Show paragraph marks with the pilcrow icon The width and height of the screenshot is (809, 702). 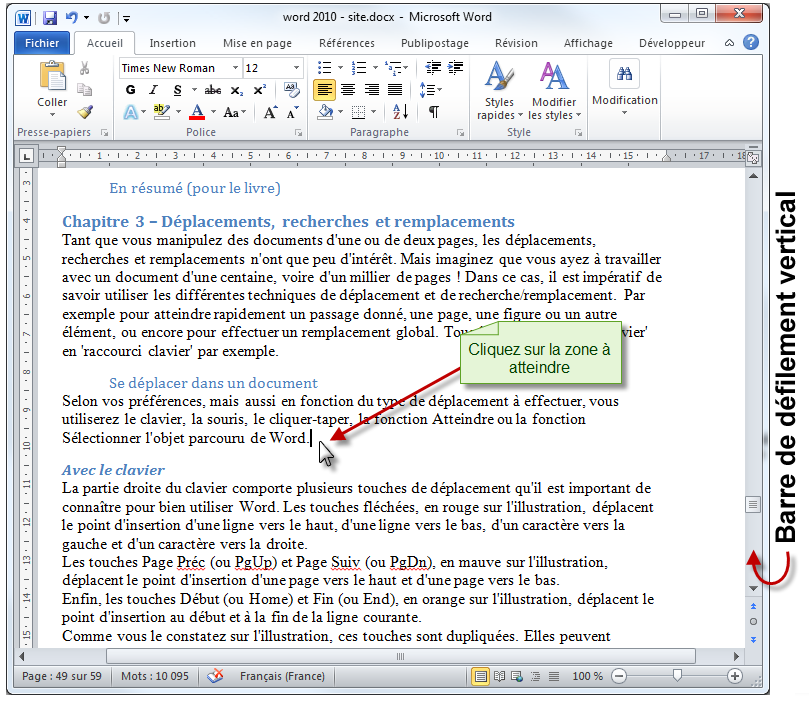tap(433, 112)
